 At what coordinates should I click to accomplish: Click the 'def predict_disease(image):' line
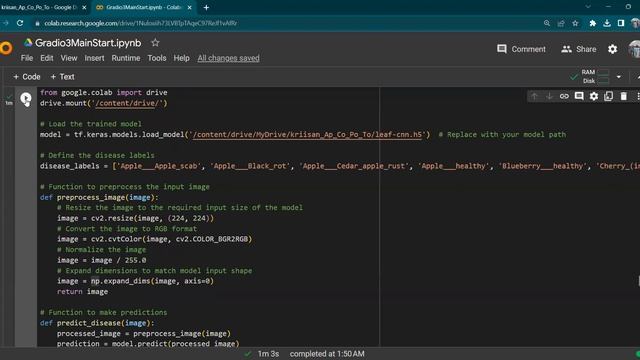(x=97, y=323)
